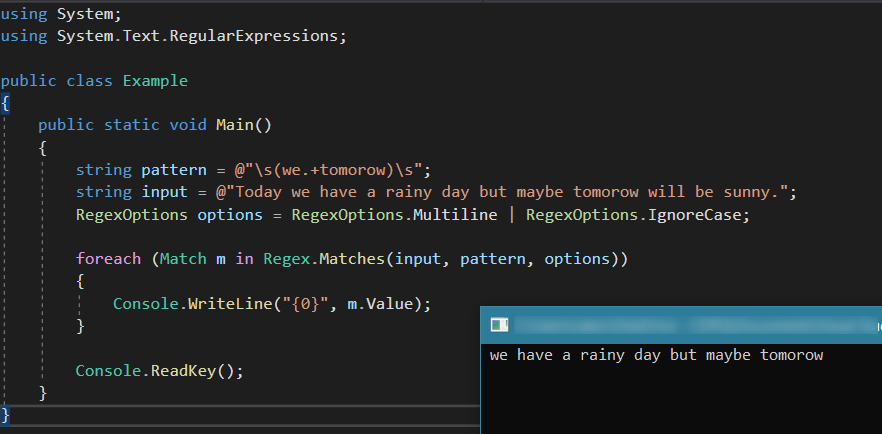Screen dimensions: 882x434
Task: Click the class keyword
Action: (90, 81)
